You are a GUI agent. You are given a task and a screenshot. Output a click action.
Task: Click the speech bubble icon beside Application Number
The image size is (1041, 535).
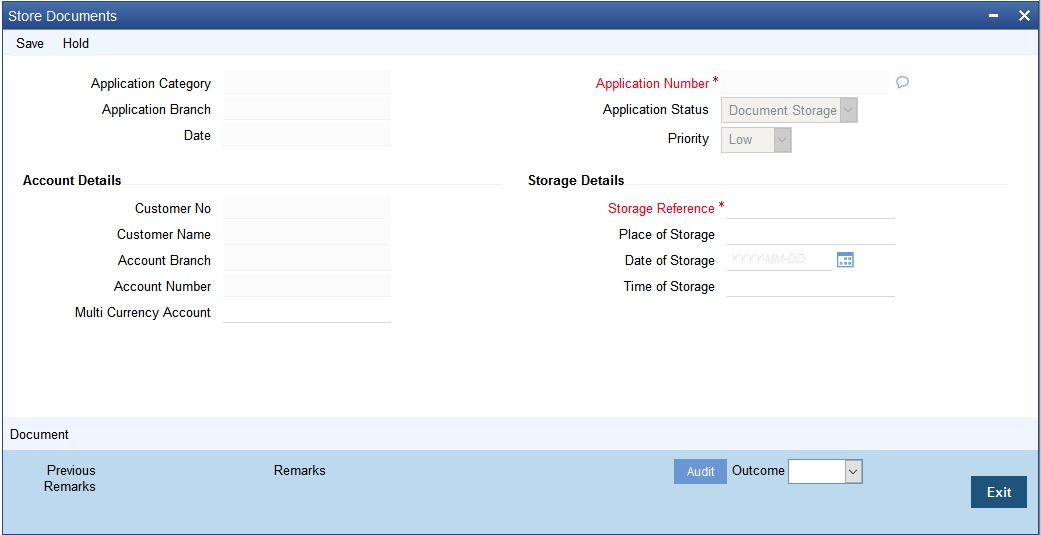click(902, 82)
